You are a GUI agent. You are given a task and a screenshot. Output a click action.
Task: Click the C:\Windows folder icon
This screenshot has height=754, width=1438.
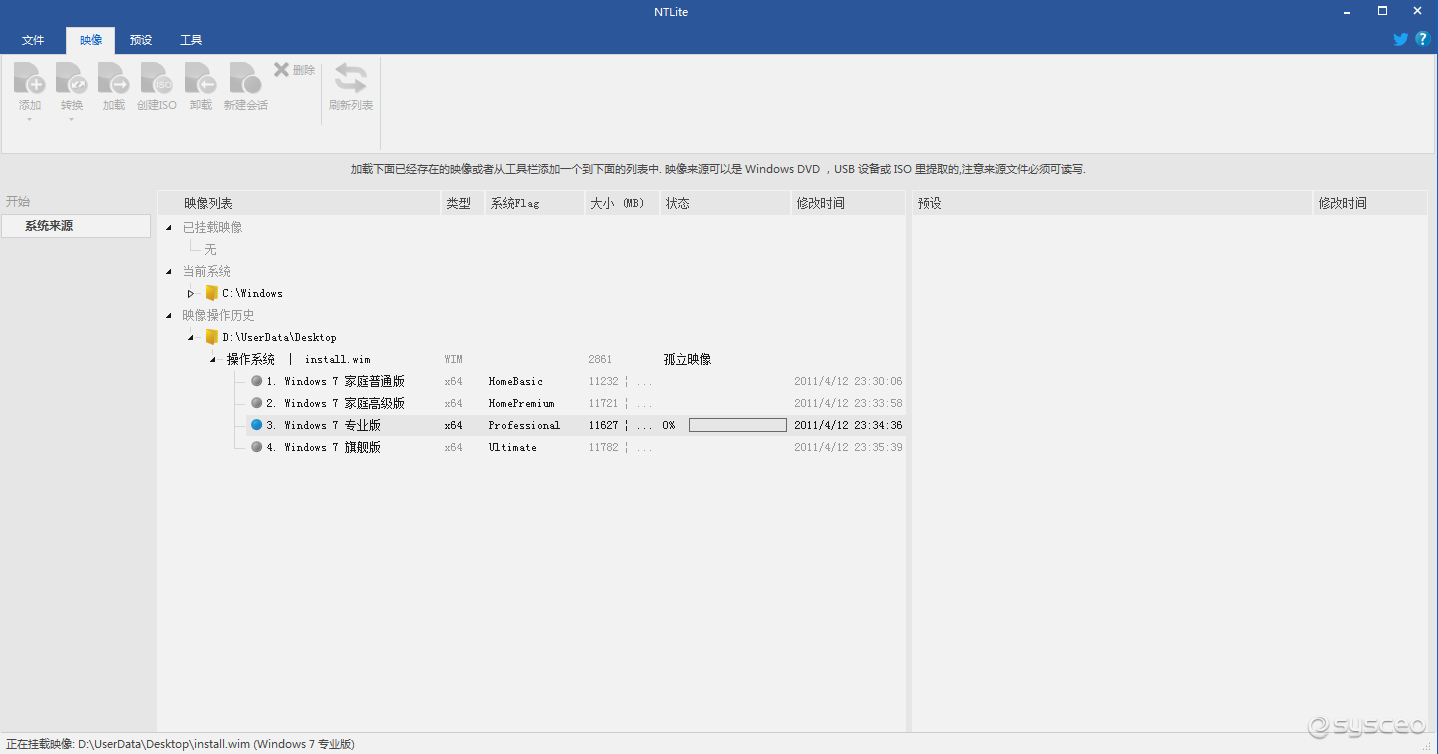pyautogui.click(x=211, y=293)
